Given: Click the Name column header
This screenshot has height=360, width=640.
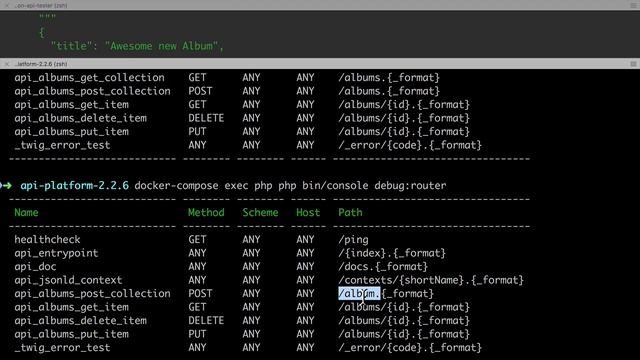Looking at the screenshot, I should tap(26, 212).
